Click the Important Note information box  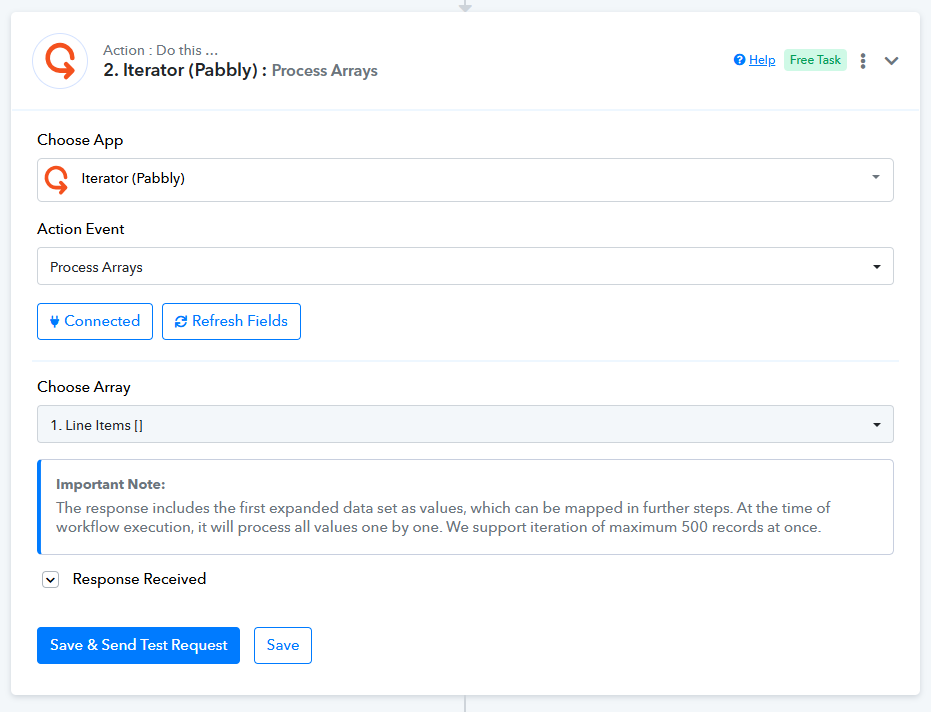pyautogui.click(x=465, y=507)
